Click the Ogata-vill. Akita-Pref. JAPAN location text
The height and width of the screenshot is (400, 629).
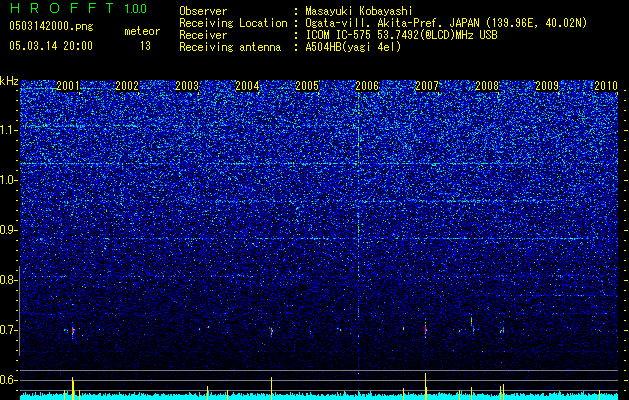[446, 23]
